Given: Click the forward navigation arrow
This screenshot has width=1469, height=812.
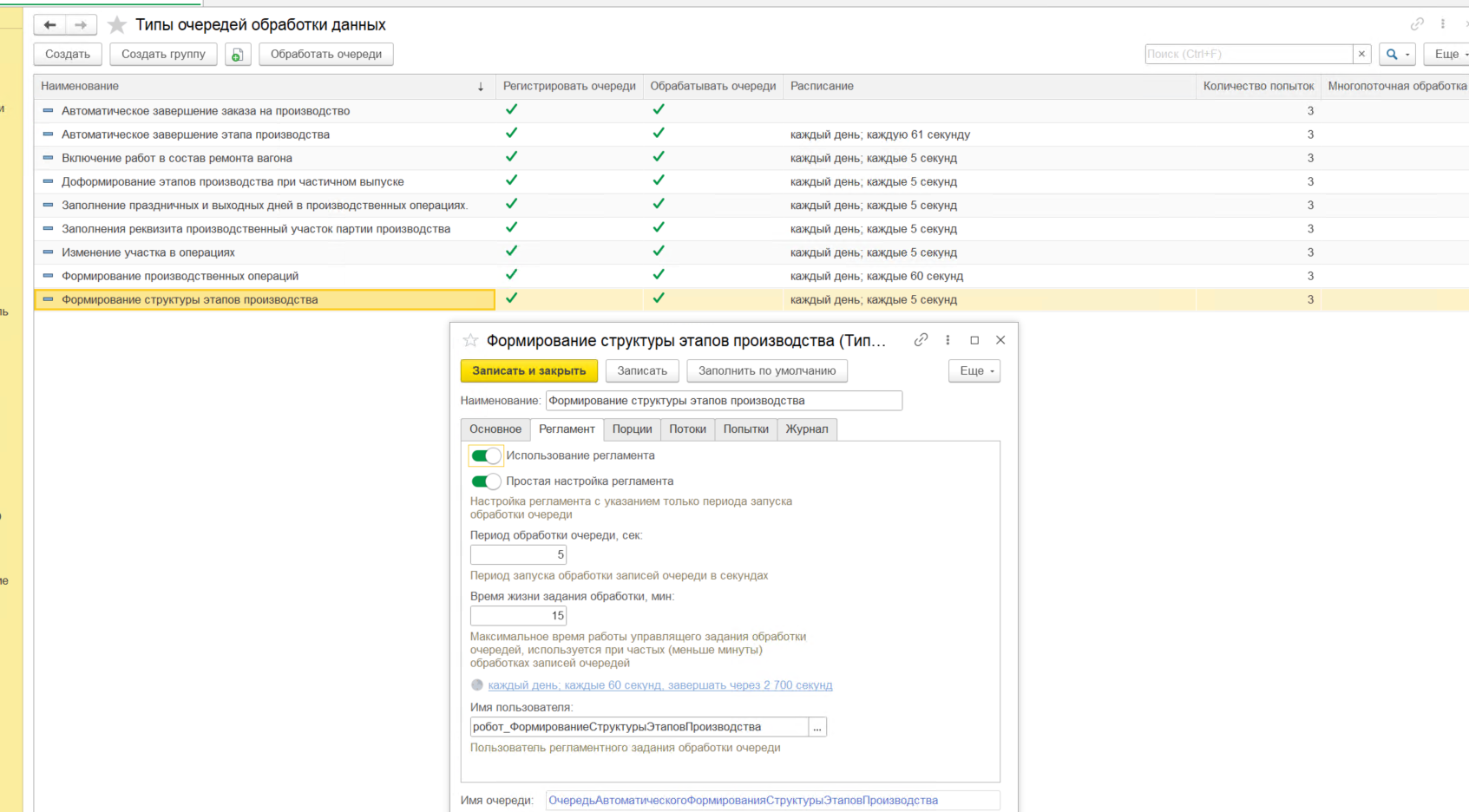Looking at the screenshot, I should click(x=81, y=25).
